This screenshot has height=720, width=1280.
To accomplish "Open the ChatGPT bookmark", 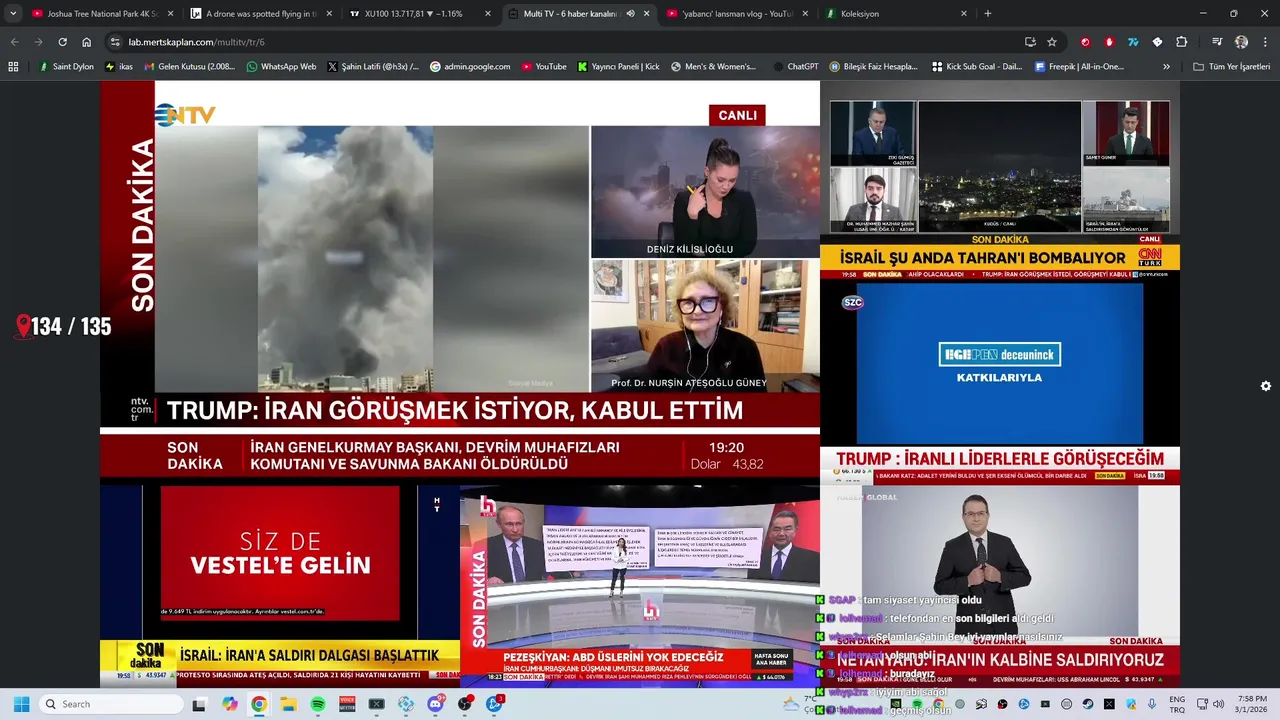I will click(795, 67).
